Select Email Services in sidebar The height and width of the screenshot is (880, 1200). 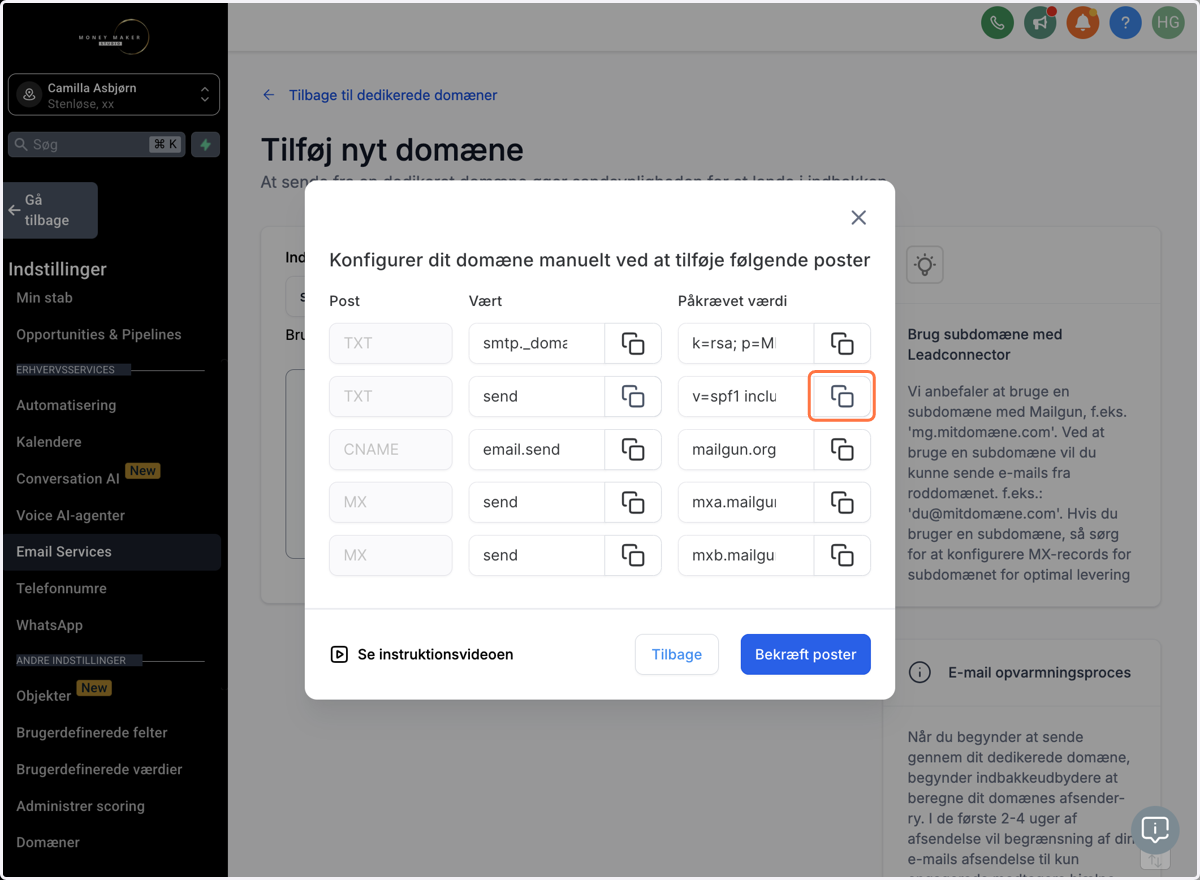(x=114, y=552)
